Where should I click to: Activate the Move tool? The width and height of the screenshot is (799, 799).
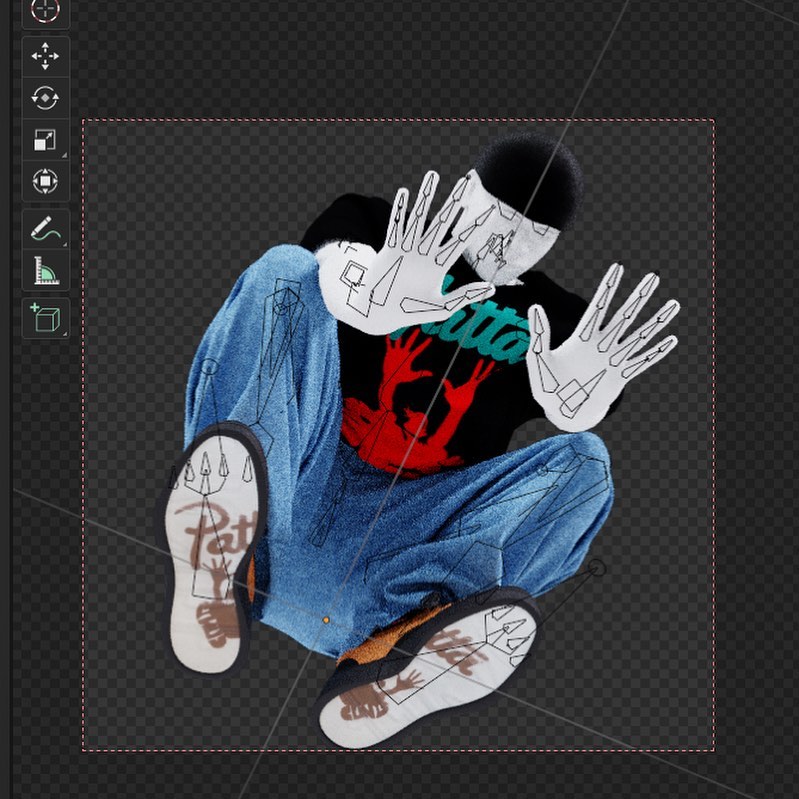click(x=45, y=56)
